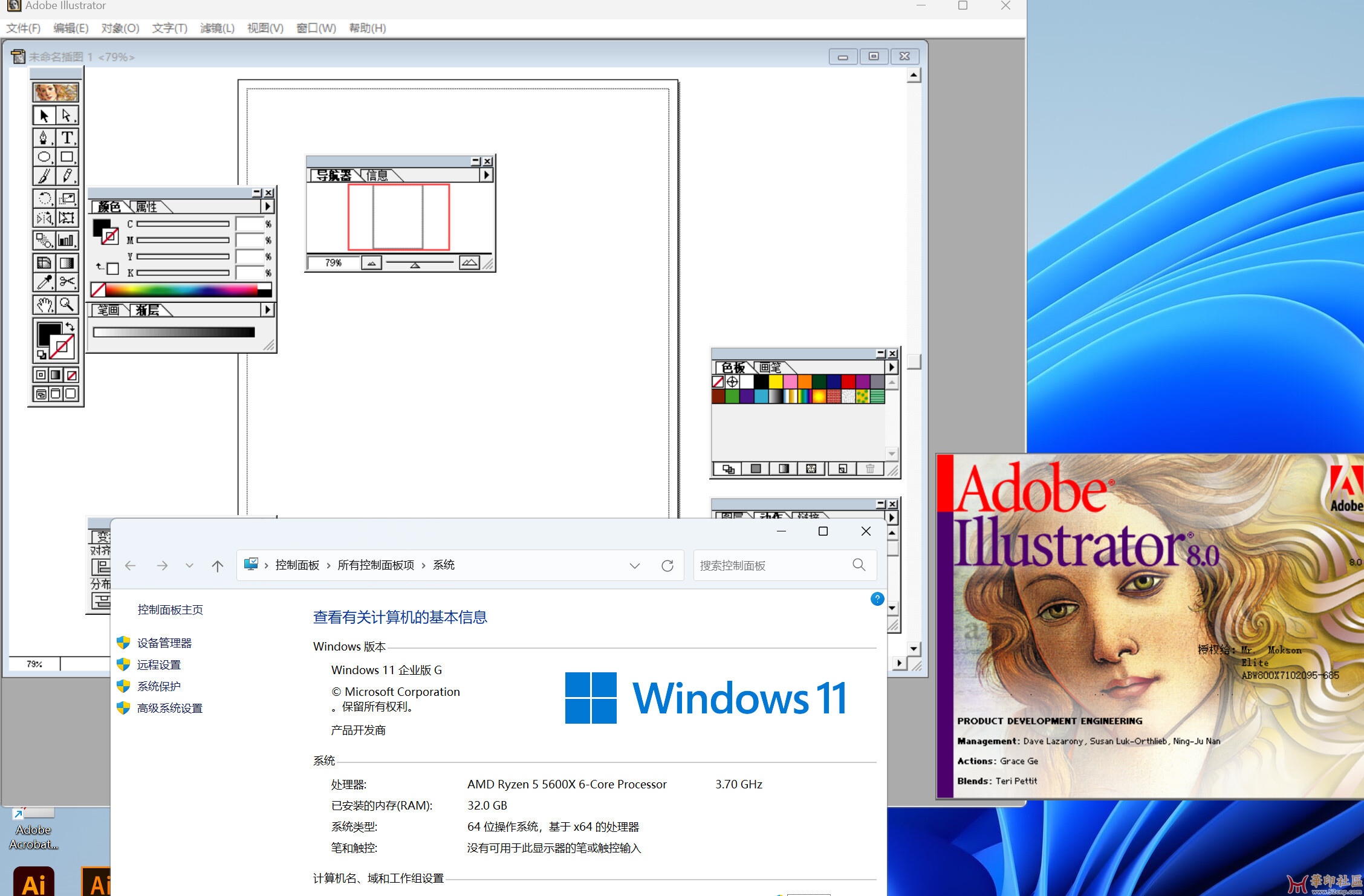Open the Swatches panel flyout menu arrow
The image size is (1364, 896).
(x=892, y=367)
